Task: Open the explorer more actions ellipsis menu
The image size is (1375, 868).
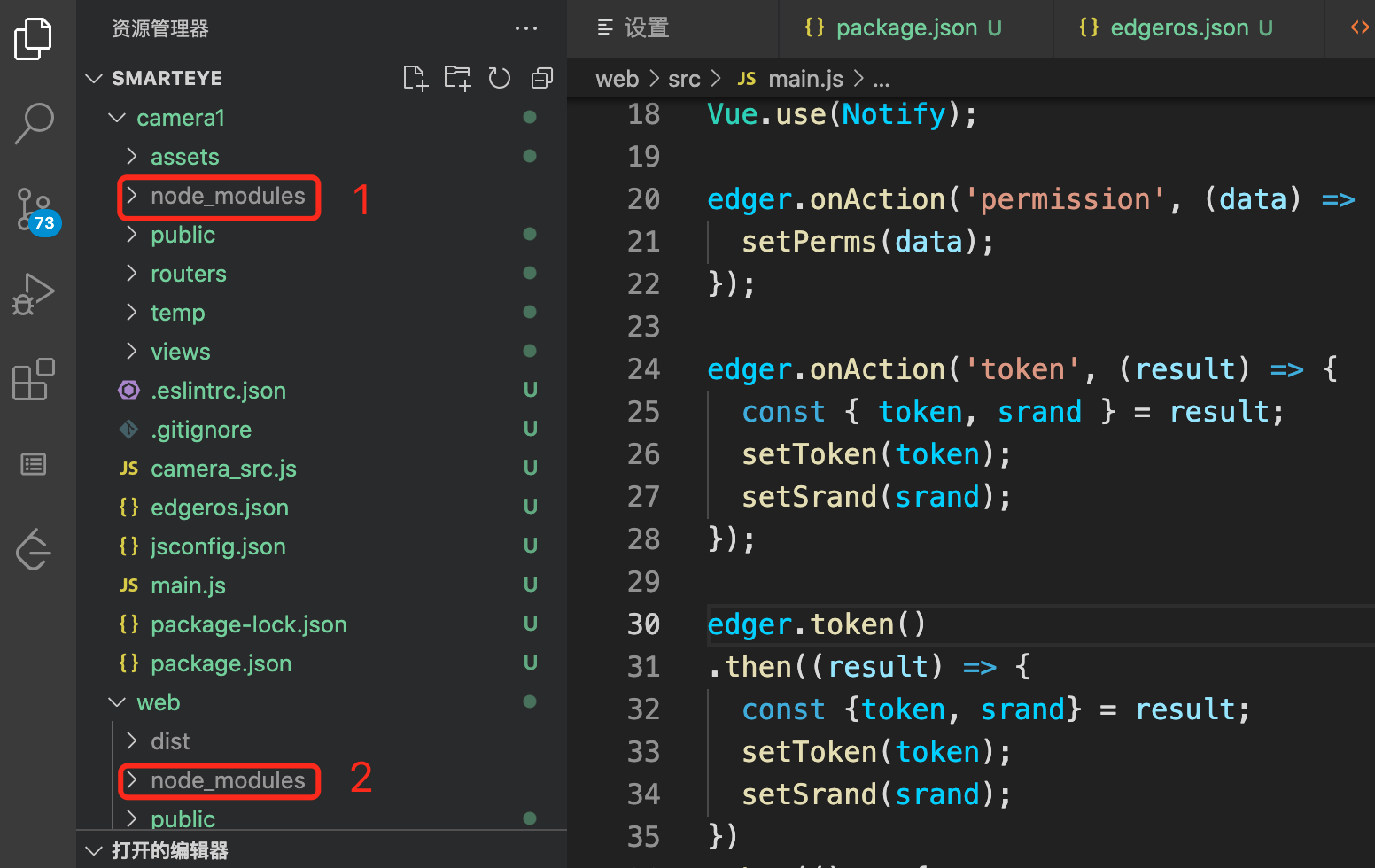Action: [526, 28]
